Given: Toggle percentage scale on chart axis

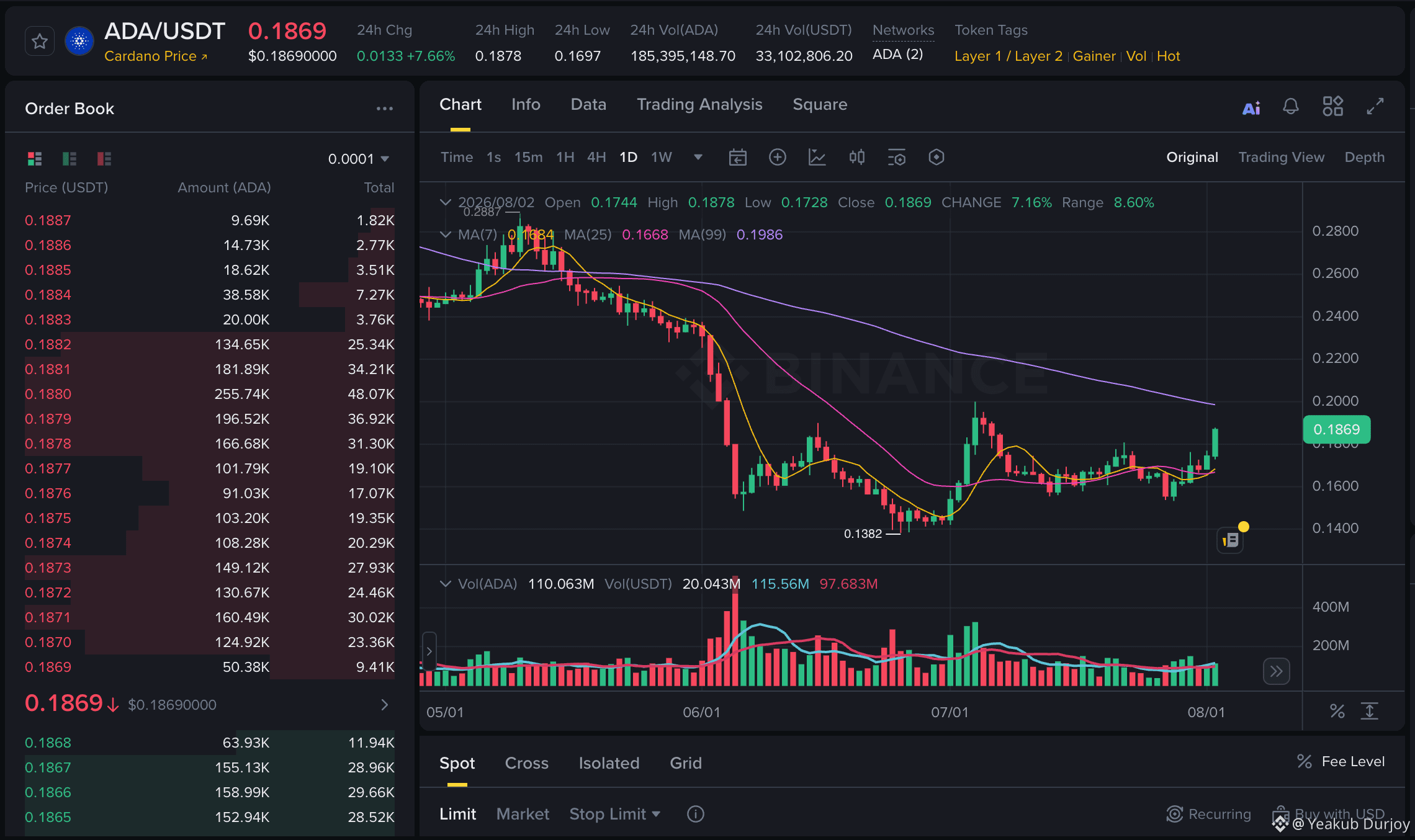Looking at the screenshot, I should [1337, 712].
